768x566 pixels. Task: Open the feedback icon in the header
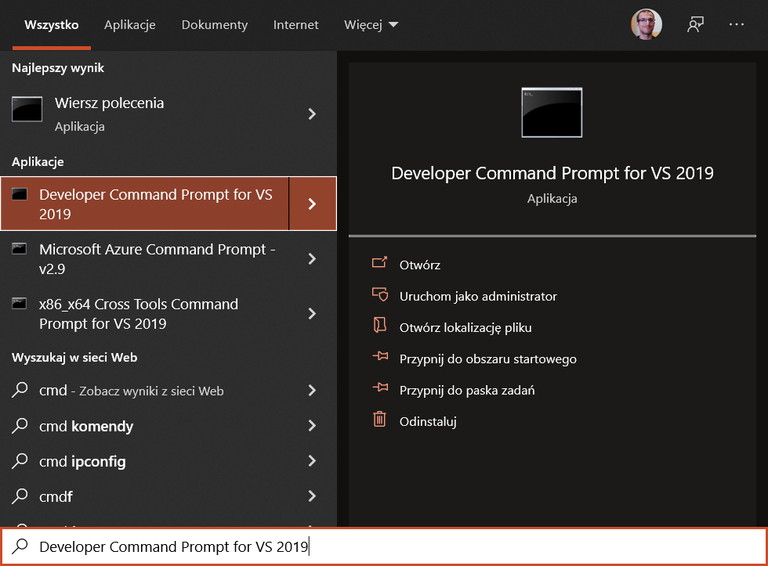[695, 25]
